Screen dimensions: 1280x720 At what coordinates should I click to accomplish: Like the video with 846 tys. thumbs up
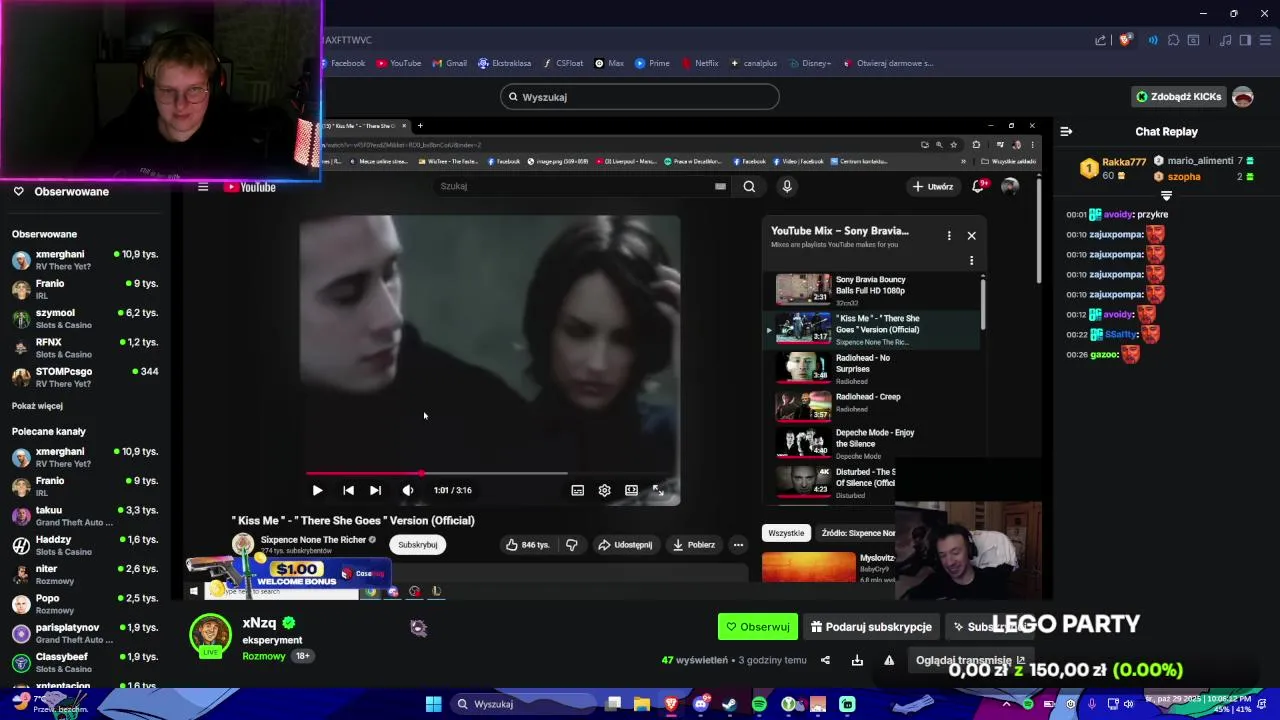click(x=528, y=545)
